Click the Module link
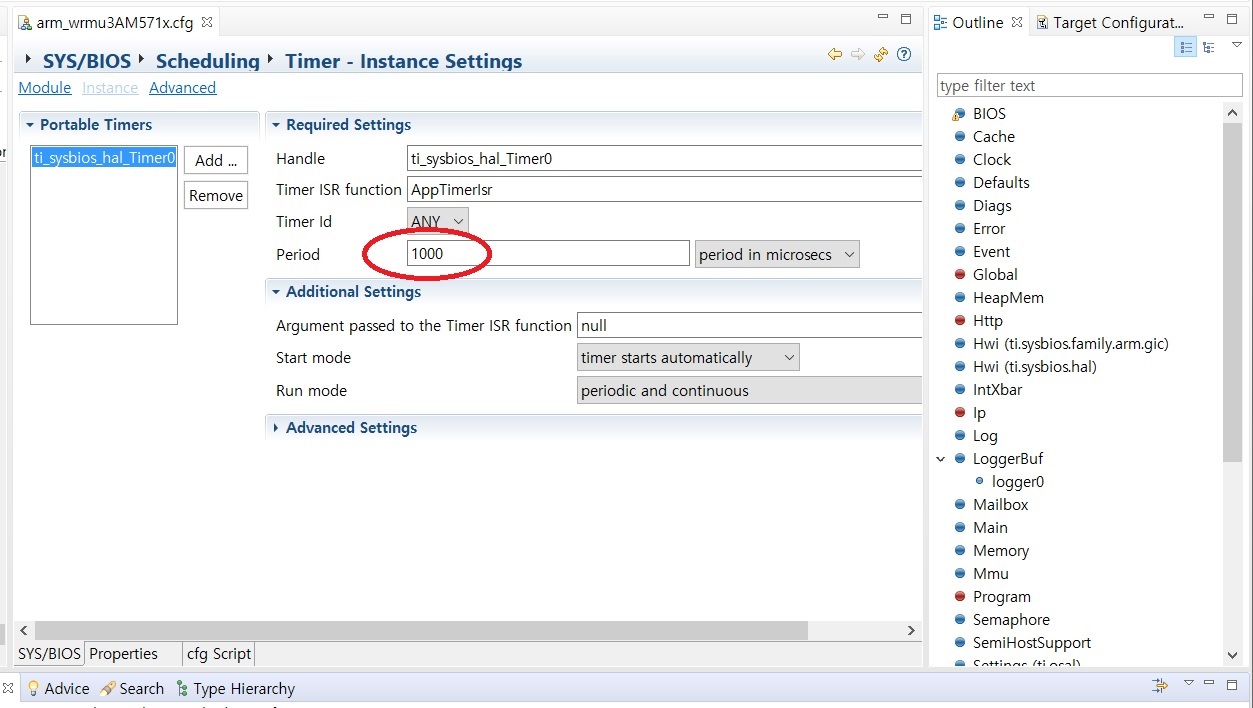Image resolution: width=1253 pixels, height=708 pixels. point(45,88)
